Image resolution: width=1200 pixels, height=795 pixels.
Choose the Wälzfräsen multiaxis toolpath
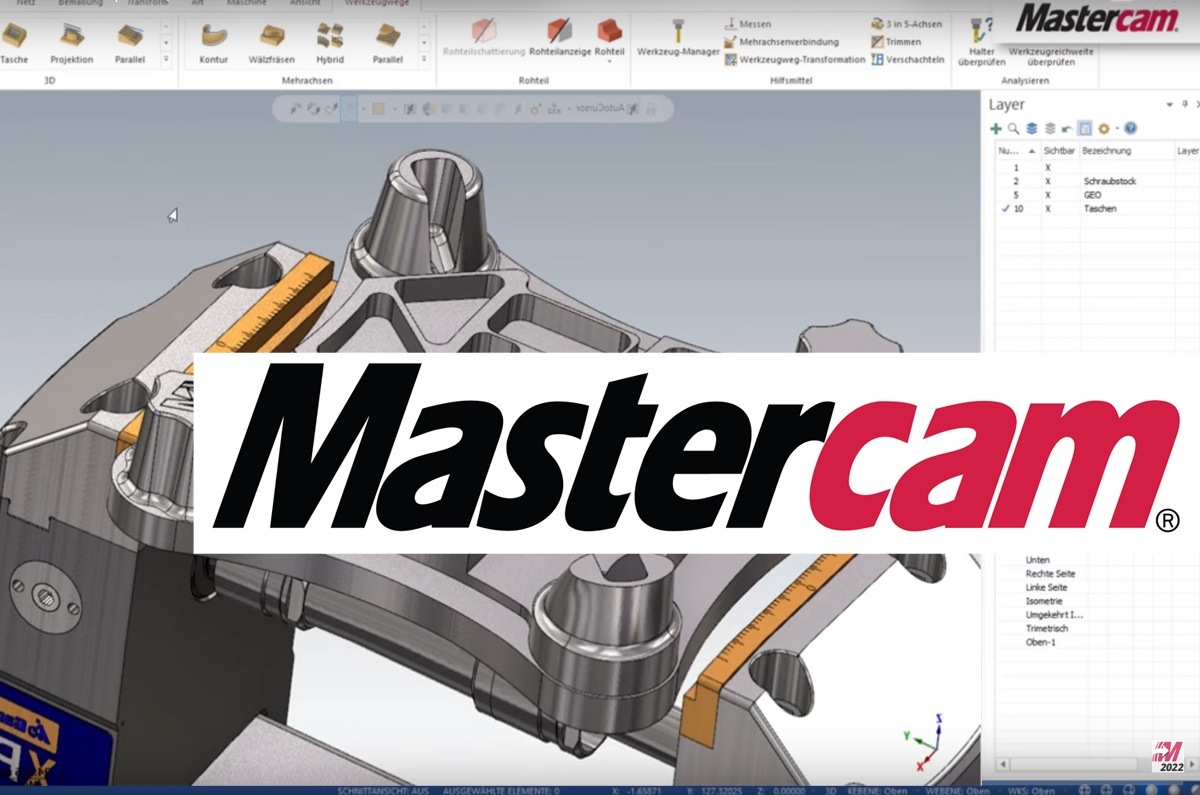tap(272, 43)
